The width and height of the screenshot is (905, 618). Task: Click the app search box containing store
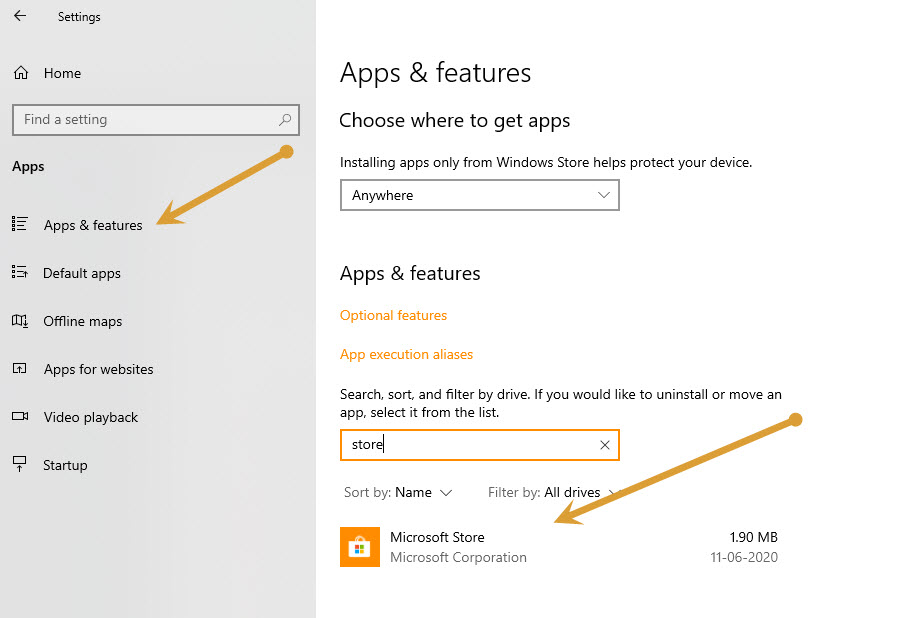(x=480, y=445)
